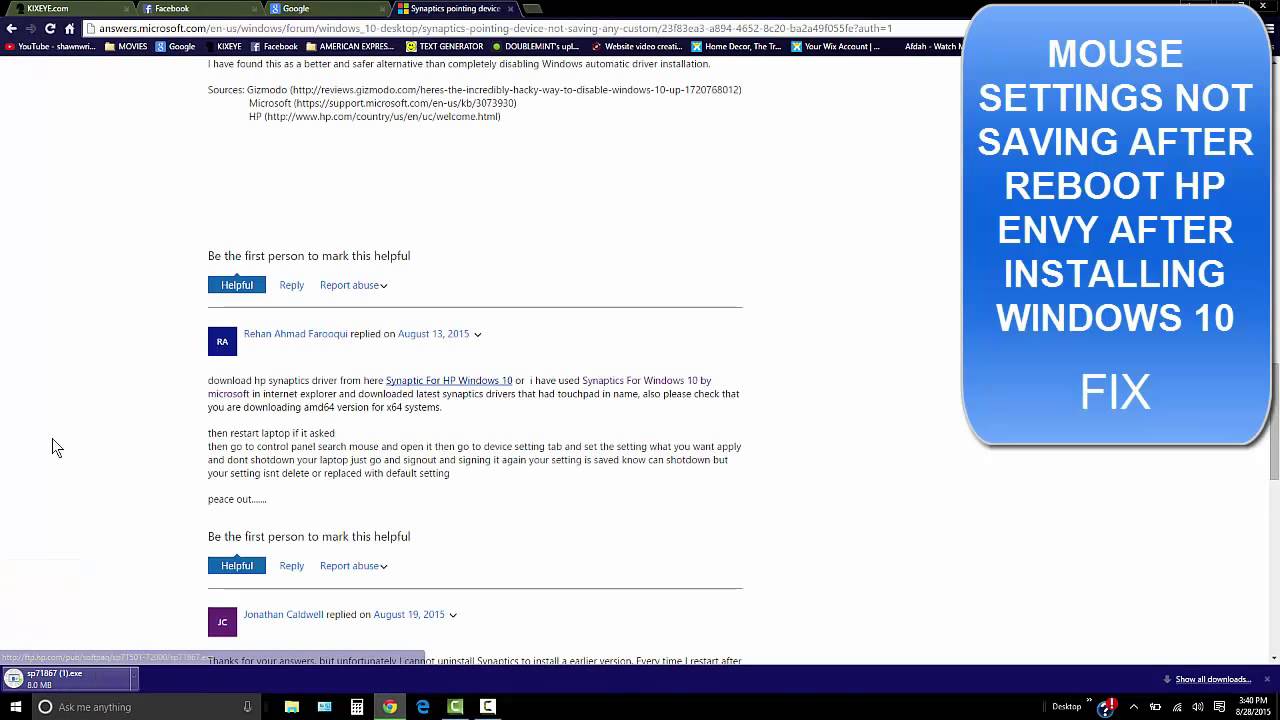
Task: Go back using browser back arrow
Action: click(x=11, y=28)
